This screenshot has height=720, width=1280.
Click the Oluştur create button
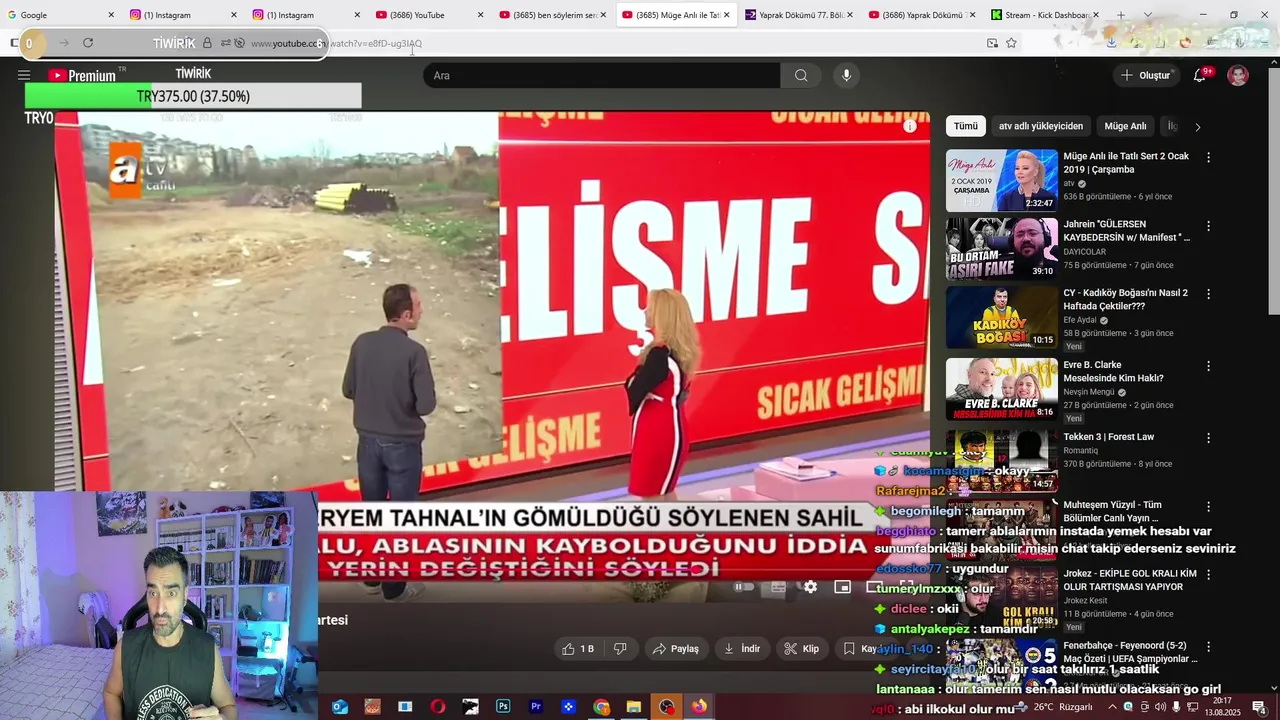1145,75
